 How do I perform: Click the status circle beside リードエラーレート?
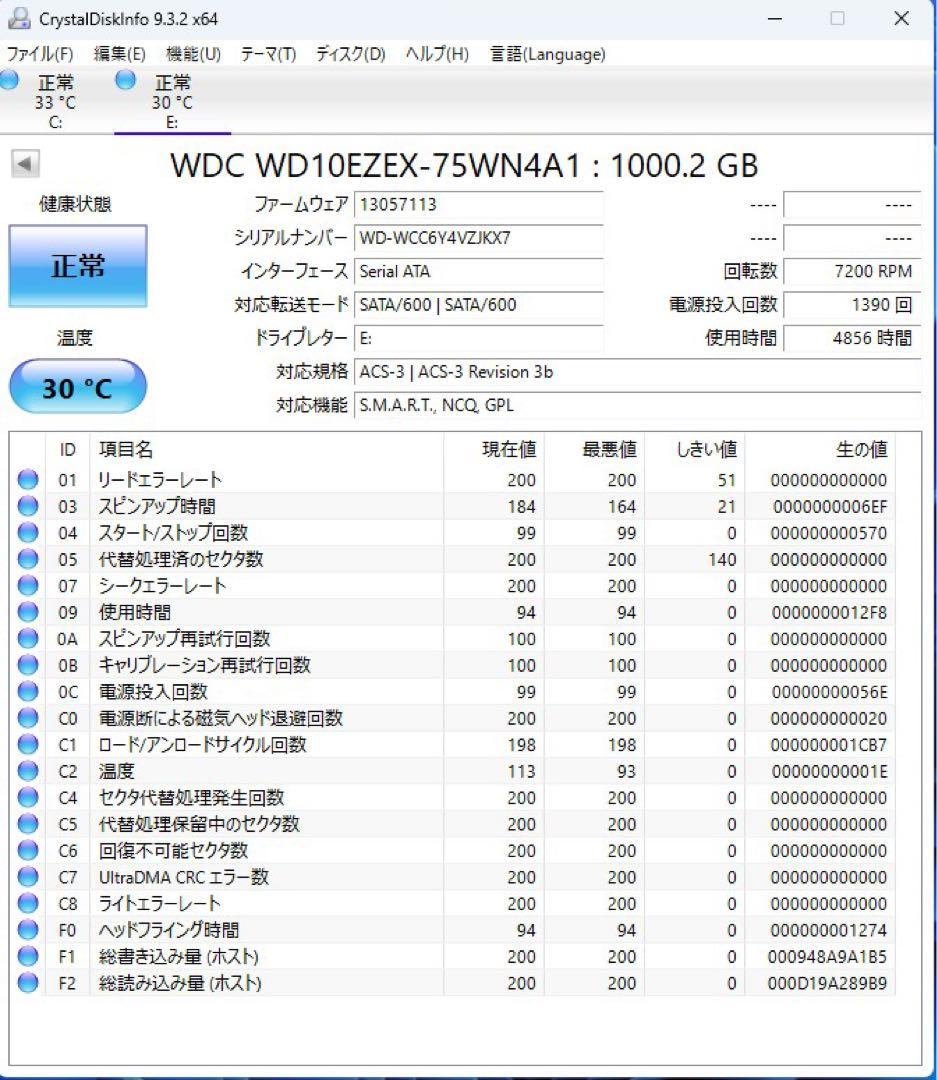[x=28, y=479]
